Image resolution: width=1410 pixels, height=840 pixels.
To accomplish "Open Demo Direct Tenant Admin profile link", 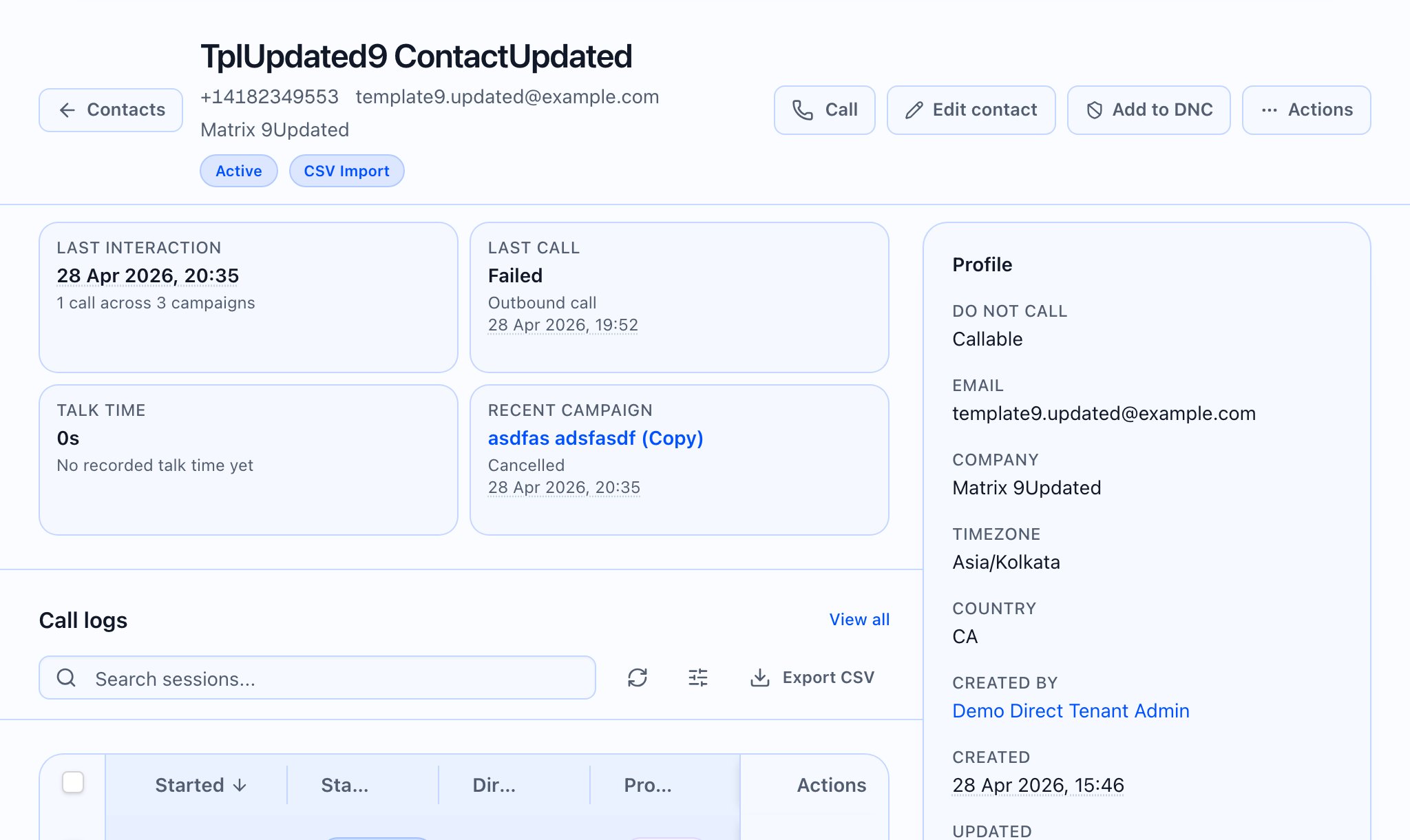I will click(1071, 711).
